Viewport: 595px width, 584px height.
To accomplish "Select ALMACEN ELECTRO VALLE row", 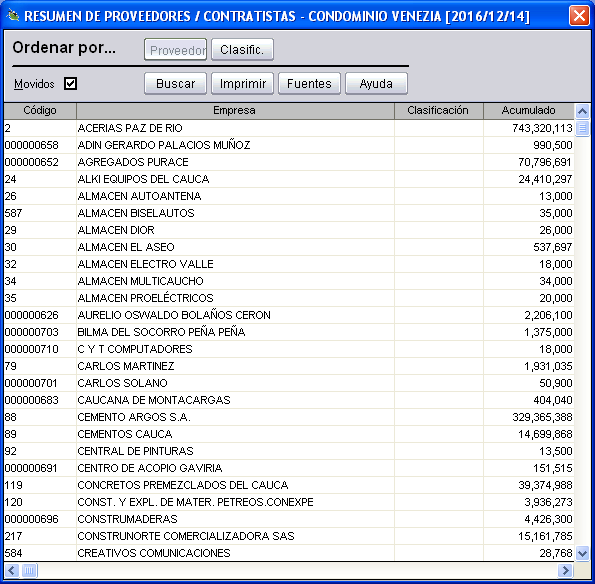I will 289,264.
